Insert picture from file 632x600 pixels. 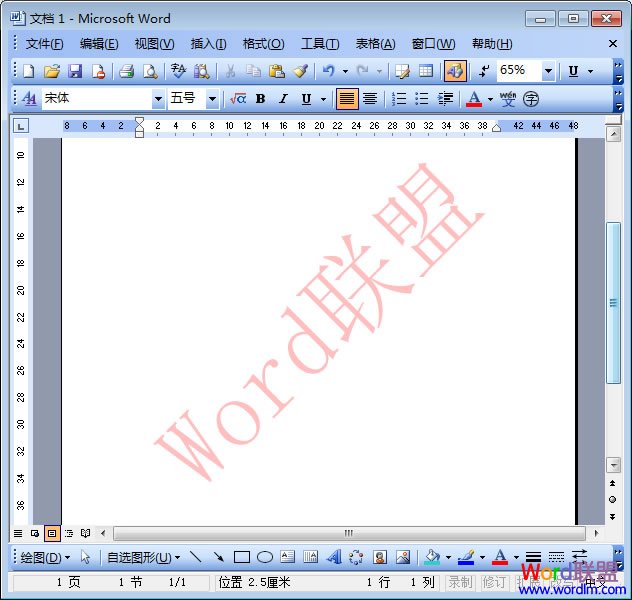click(x=403, y=558)
